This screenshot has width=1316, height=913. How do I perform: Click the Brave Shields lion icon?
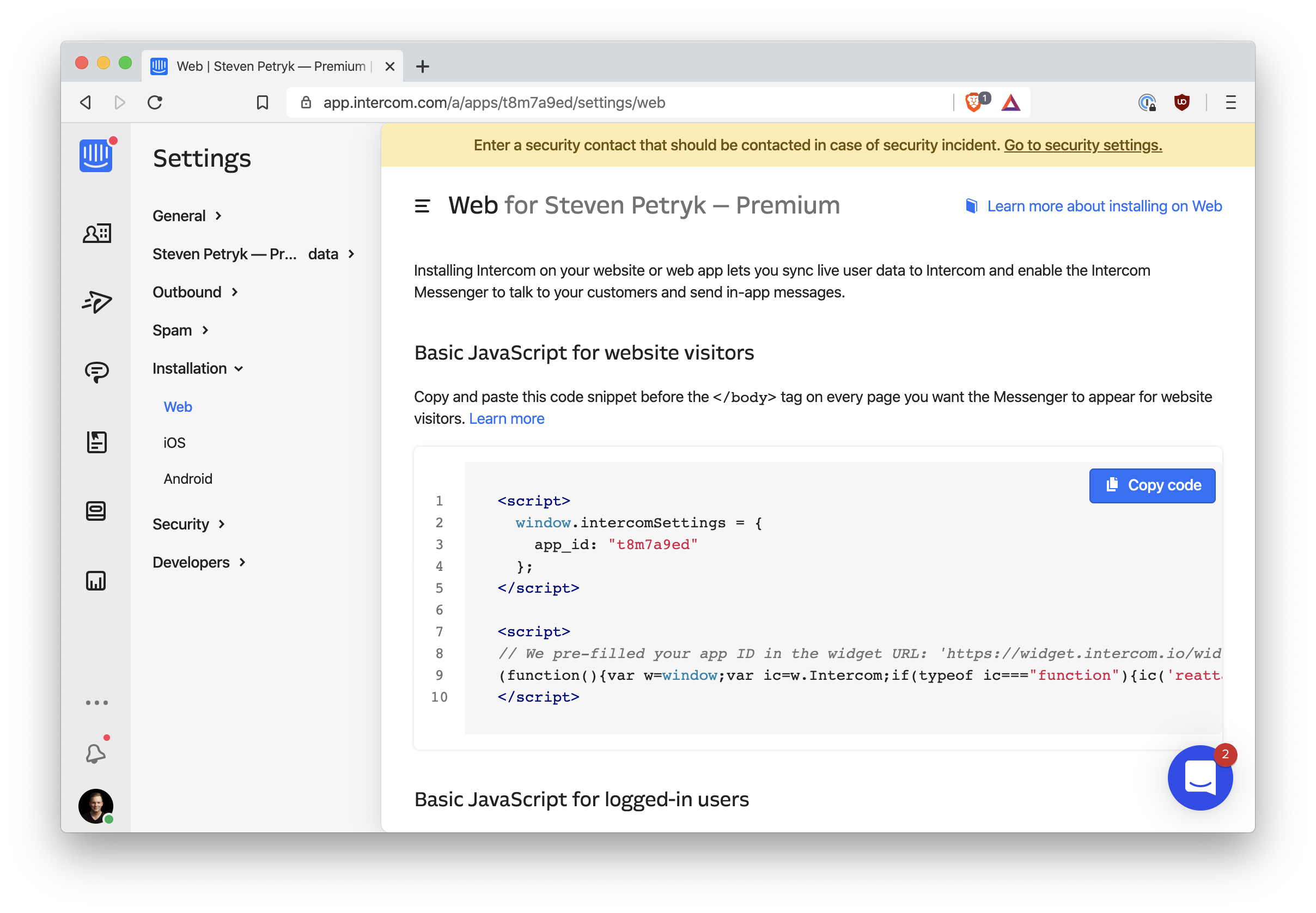click(973, 102)
